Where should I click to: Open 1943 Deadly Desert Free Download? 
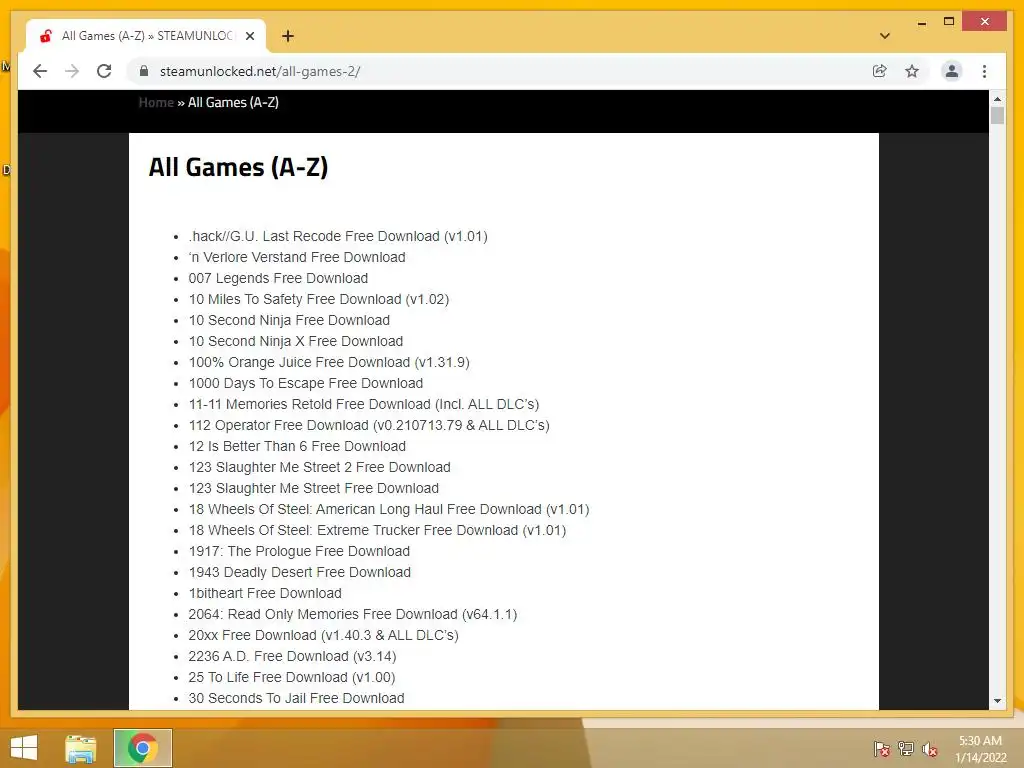pyautogui.click(x=300, y=572)
